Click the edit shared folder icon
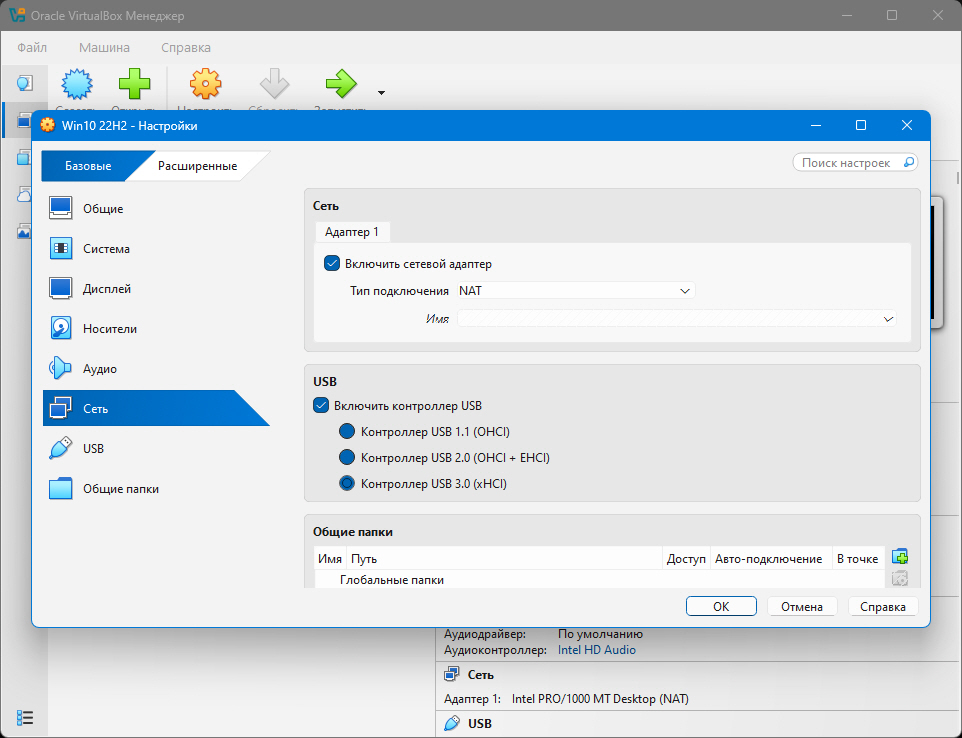Viewport: 962px width, 738px height. (899, 578)
